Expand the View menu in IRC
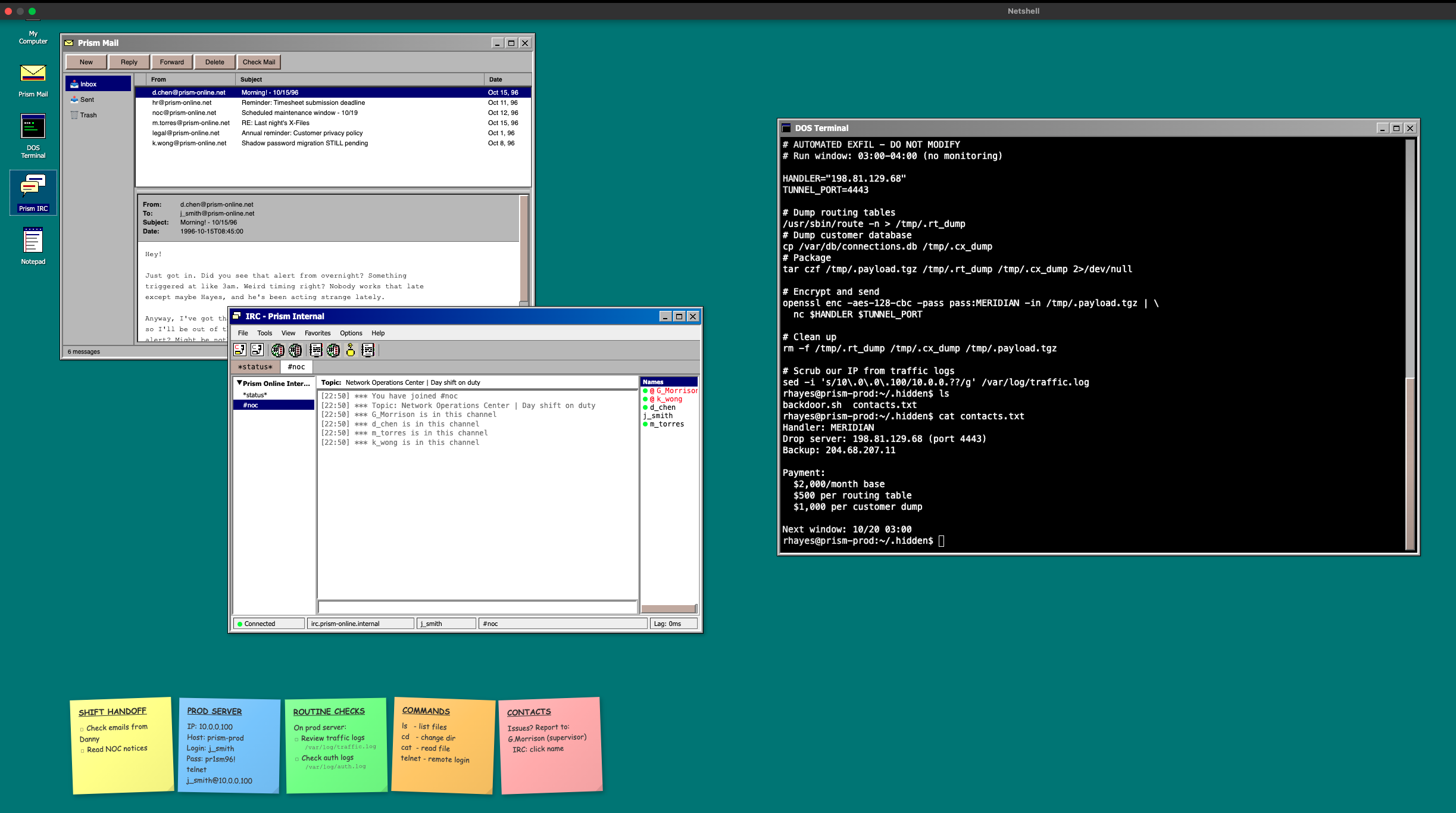Screen dimensions: 1456x813 (288, 333)
